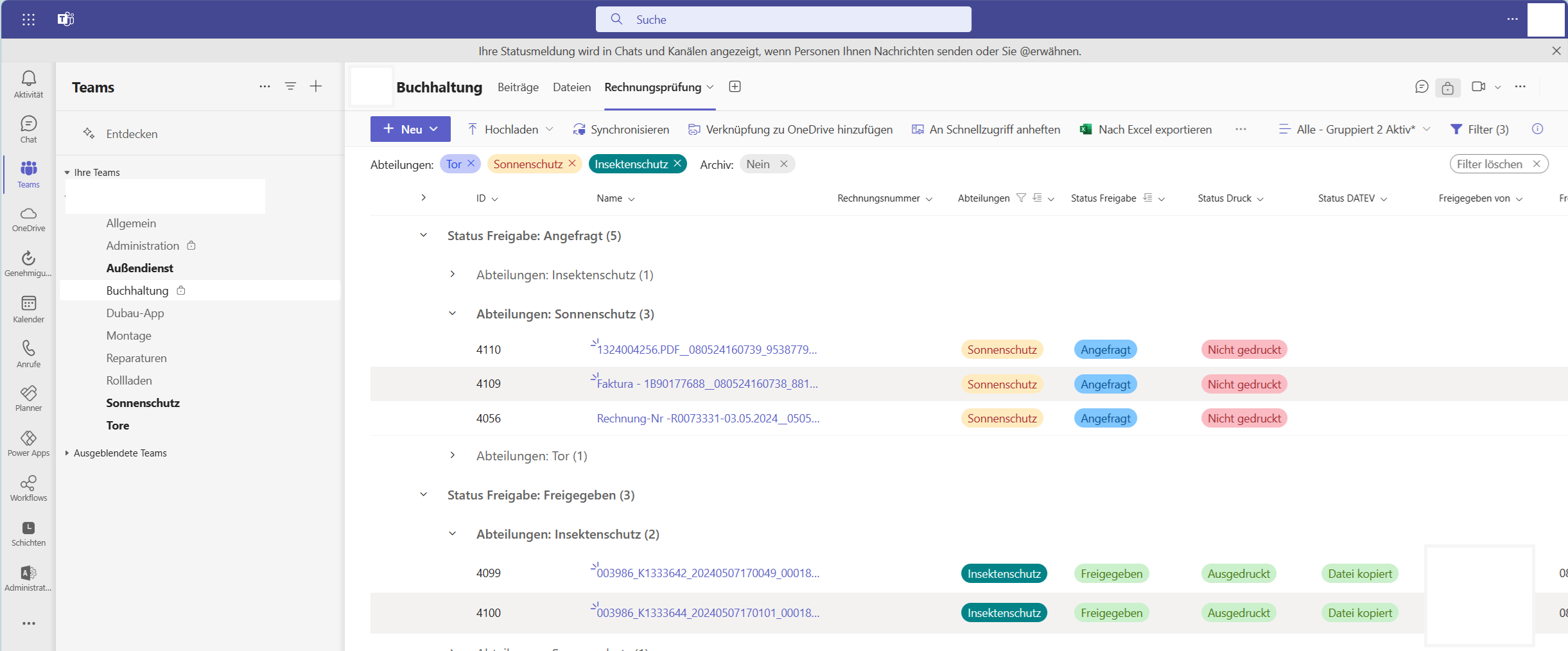The width and height of the screenshot is (1568, 651).
Task: Switch to the Beiträge tab
Action: 518,87
